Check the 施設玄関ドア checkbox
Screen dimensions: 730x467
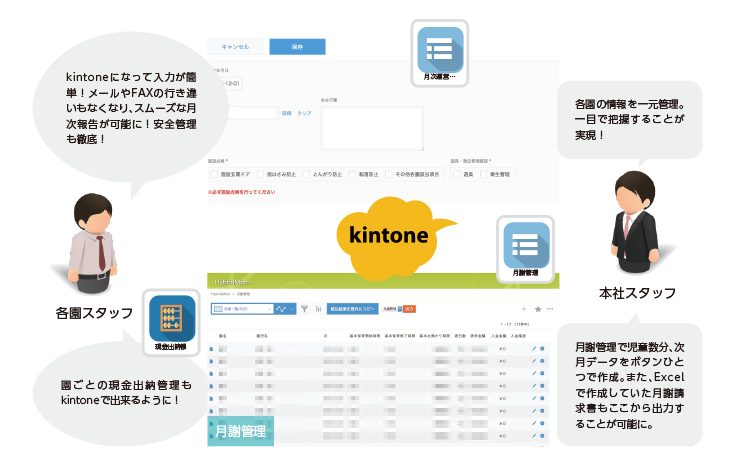(214, 174)
